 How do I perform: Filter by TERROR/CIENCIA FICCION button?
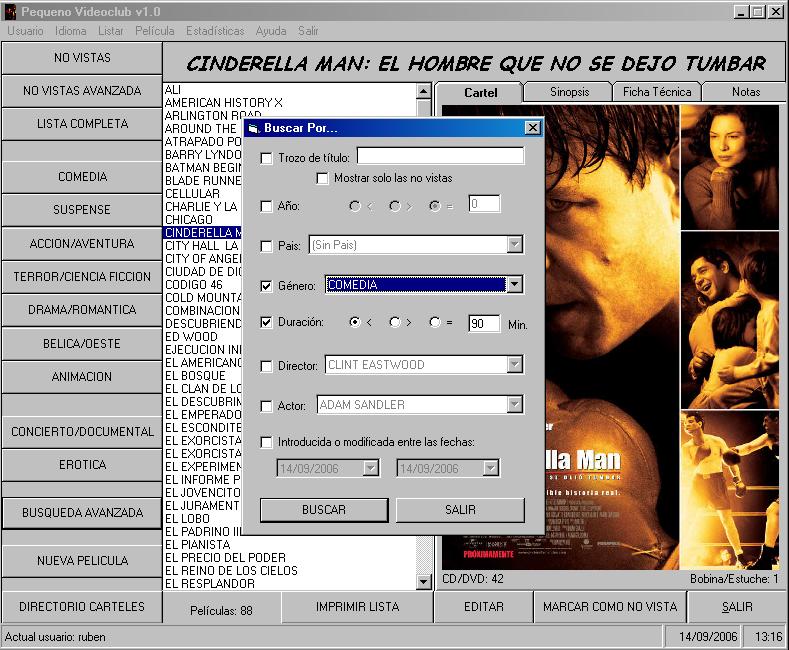(x=82, y=277)
